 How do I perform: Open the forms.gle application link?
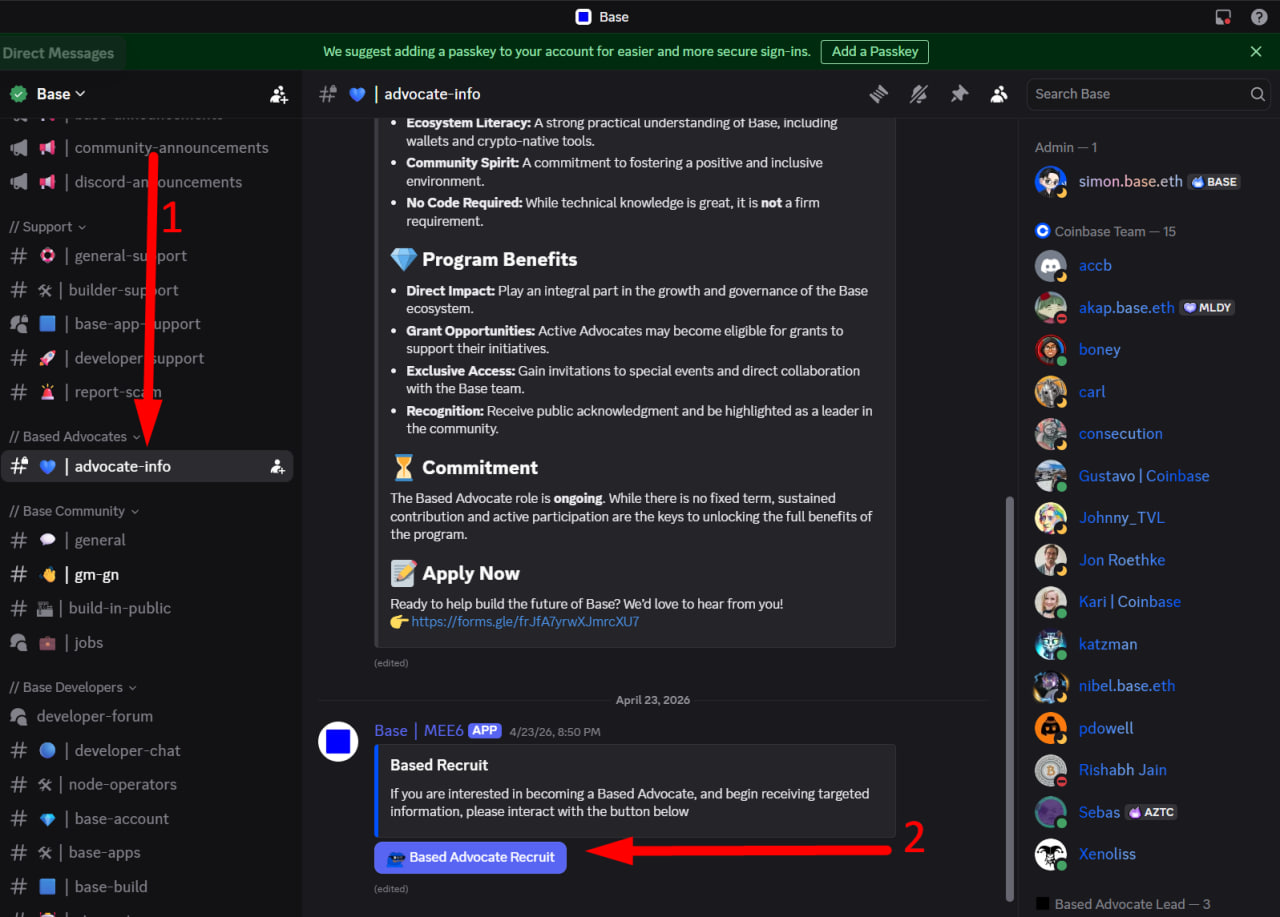point(525,622)
